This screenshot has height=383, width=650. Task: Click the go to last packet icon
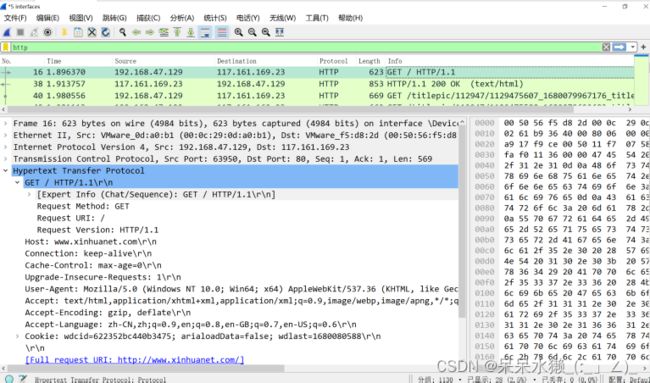pyautogui.click(x=191, y=32)
